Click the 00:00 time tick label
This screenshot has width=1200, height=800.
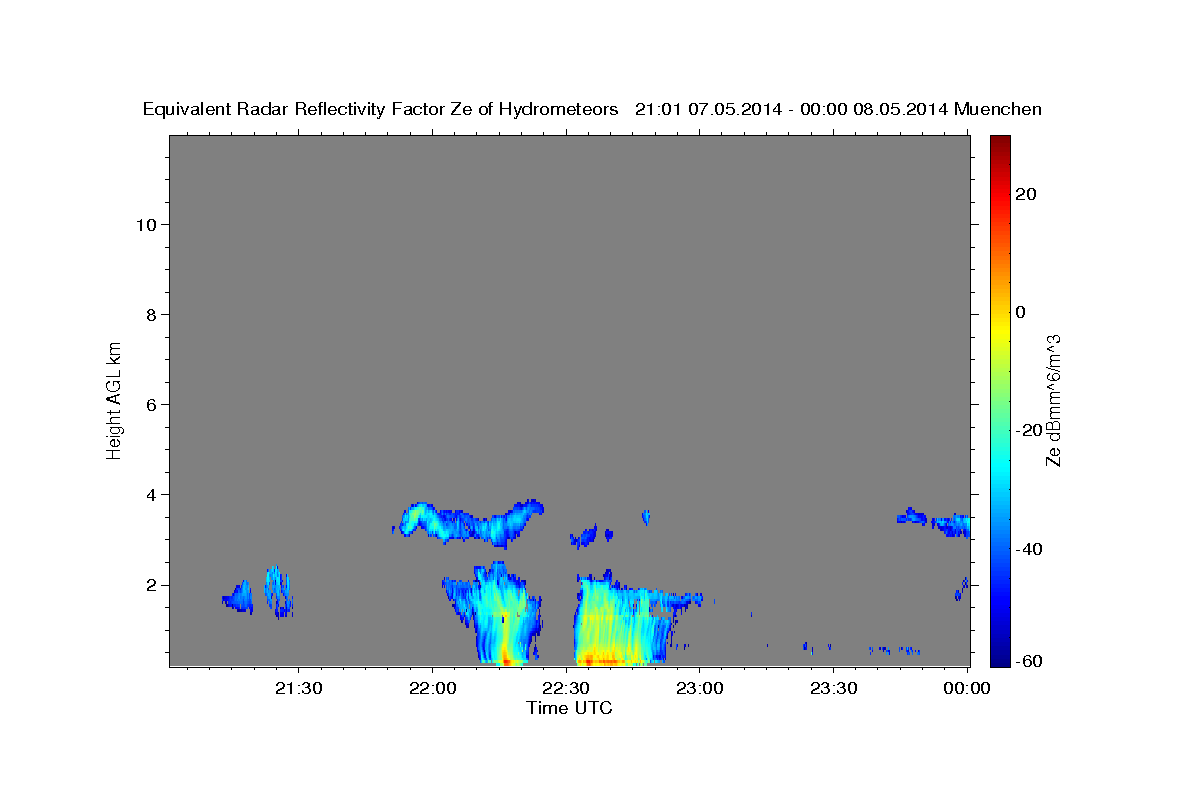point(967,689)
